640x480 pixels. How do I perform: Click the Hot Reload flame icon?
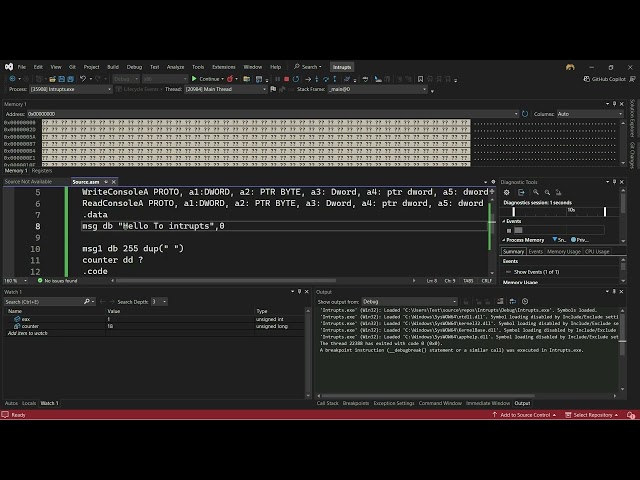click(x=230, y=79)
